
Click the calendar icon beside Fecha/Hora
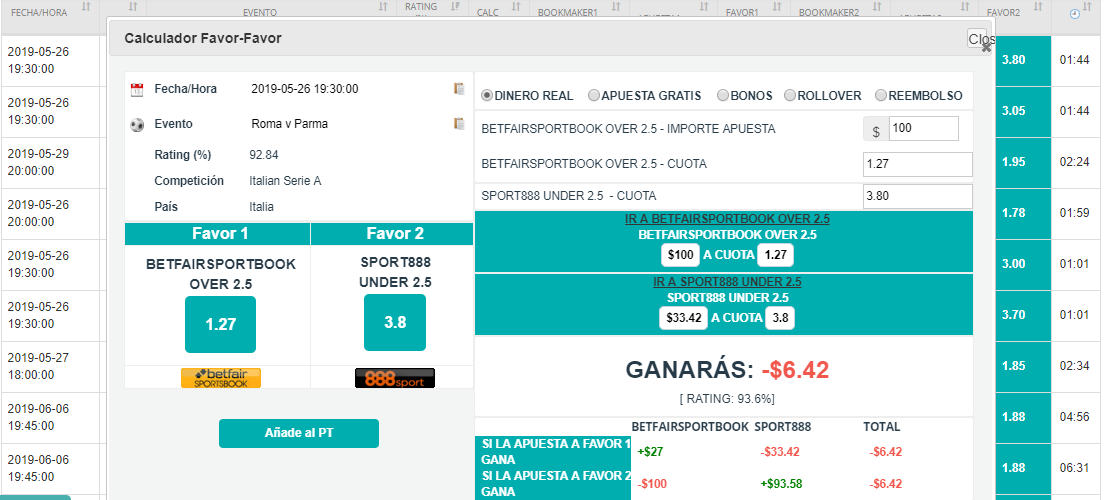137,89
